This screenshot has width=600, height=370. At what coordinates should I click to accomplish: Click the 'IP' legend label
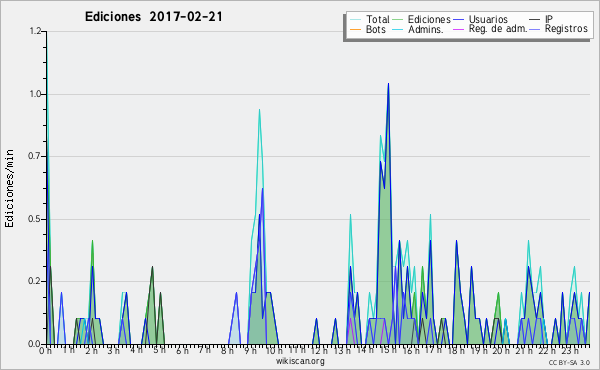click(x=549, y=19)
